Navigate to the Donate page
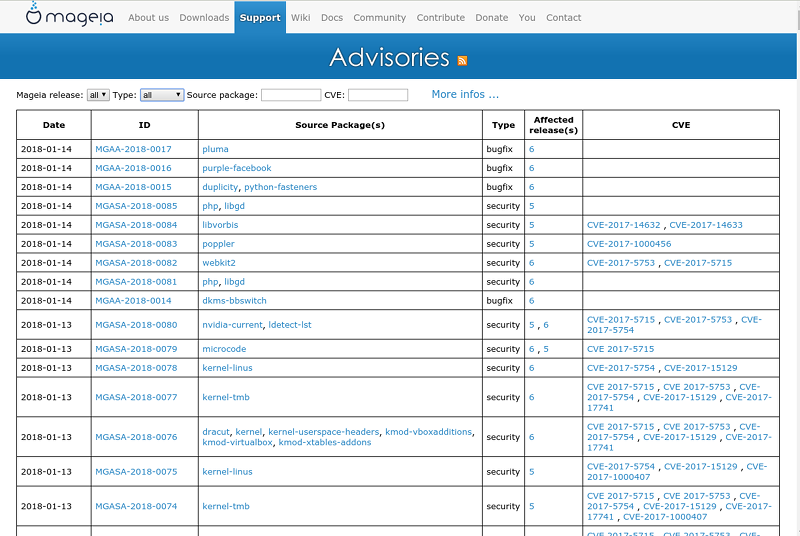This screenshot has width=800, height=536. (491, 17)
